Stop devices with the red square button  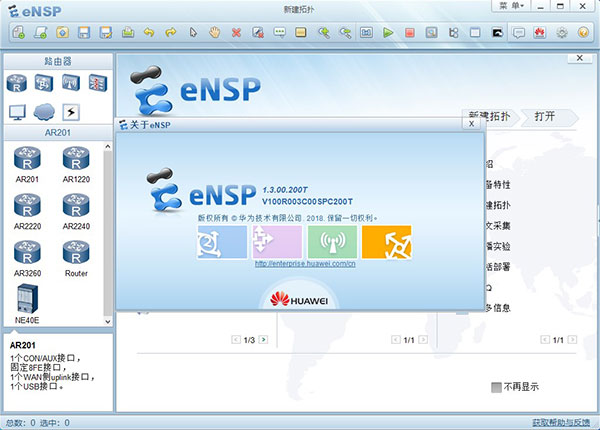pyautogui.click(x=410, y=33)
